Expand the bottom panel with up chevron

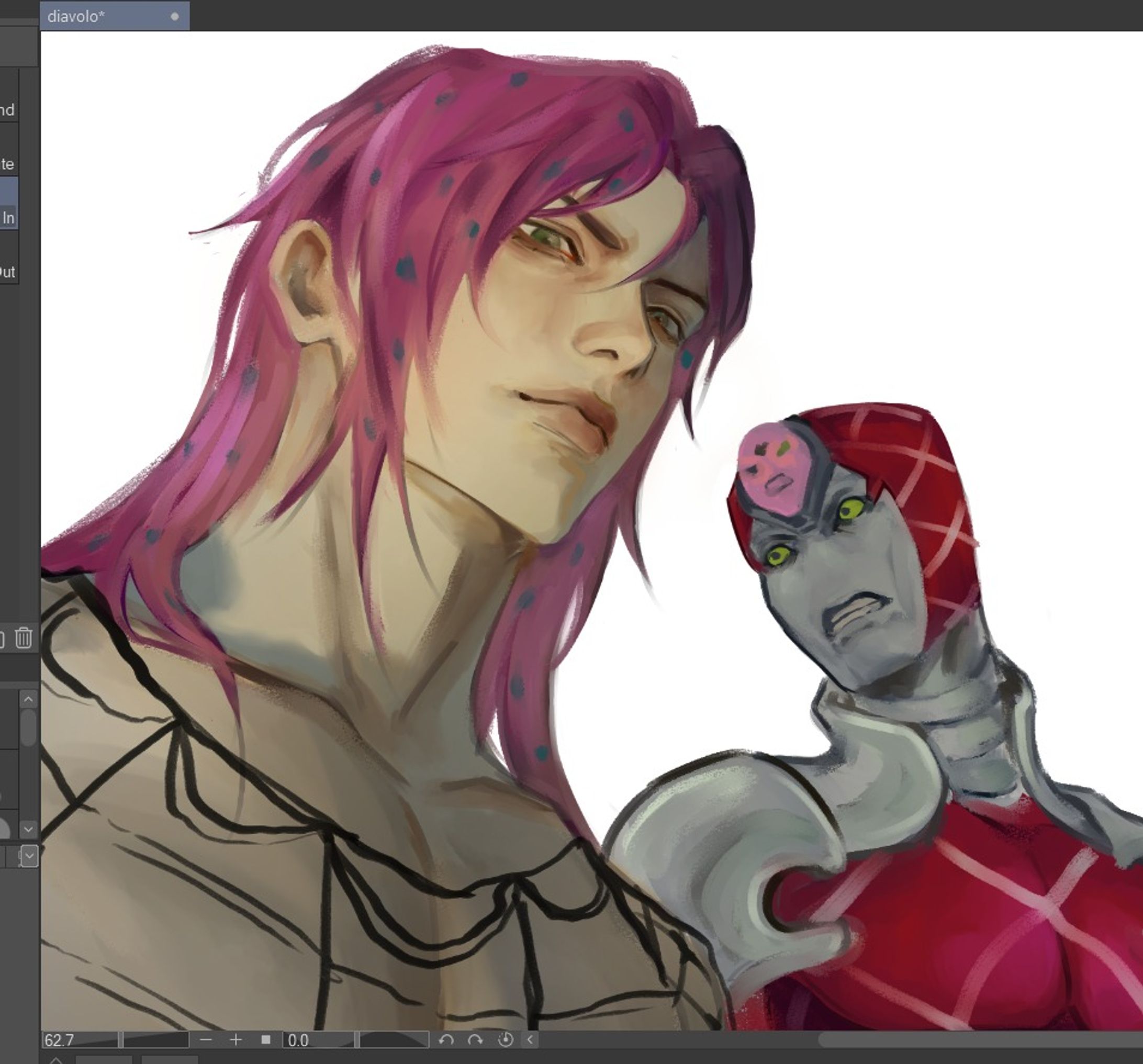tap(57, 1059)
